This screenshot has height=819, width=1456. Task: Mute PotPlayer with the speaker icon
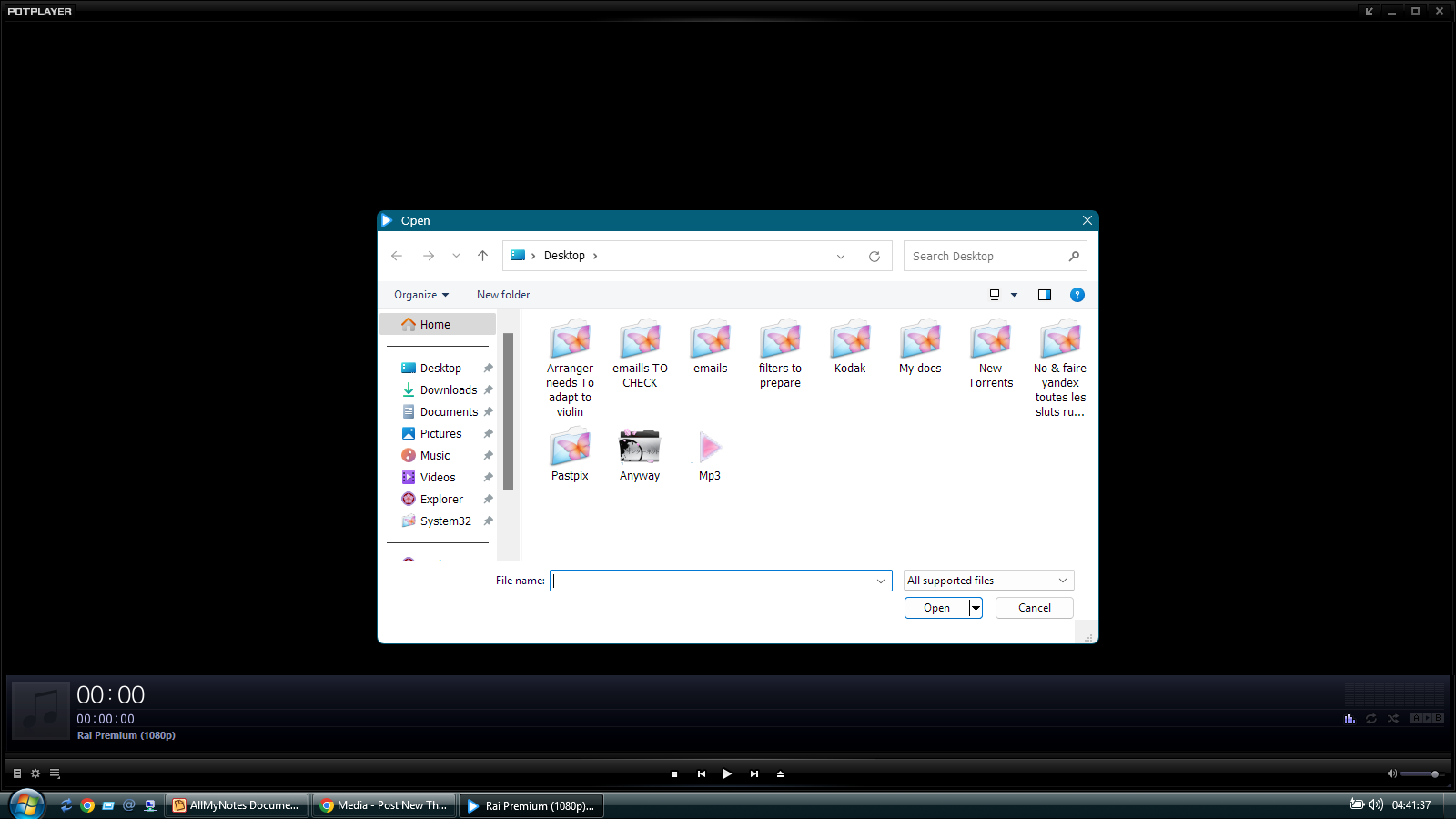1391,773
